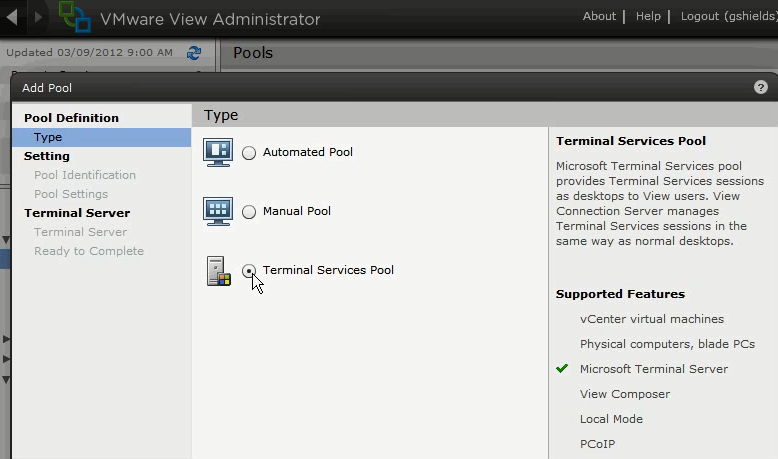
Task: Open the About link
Action: point(599,16)
